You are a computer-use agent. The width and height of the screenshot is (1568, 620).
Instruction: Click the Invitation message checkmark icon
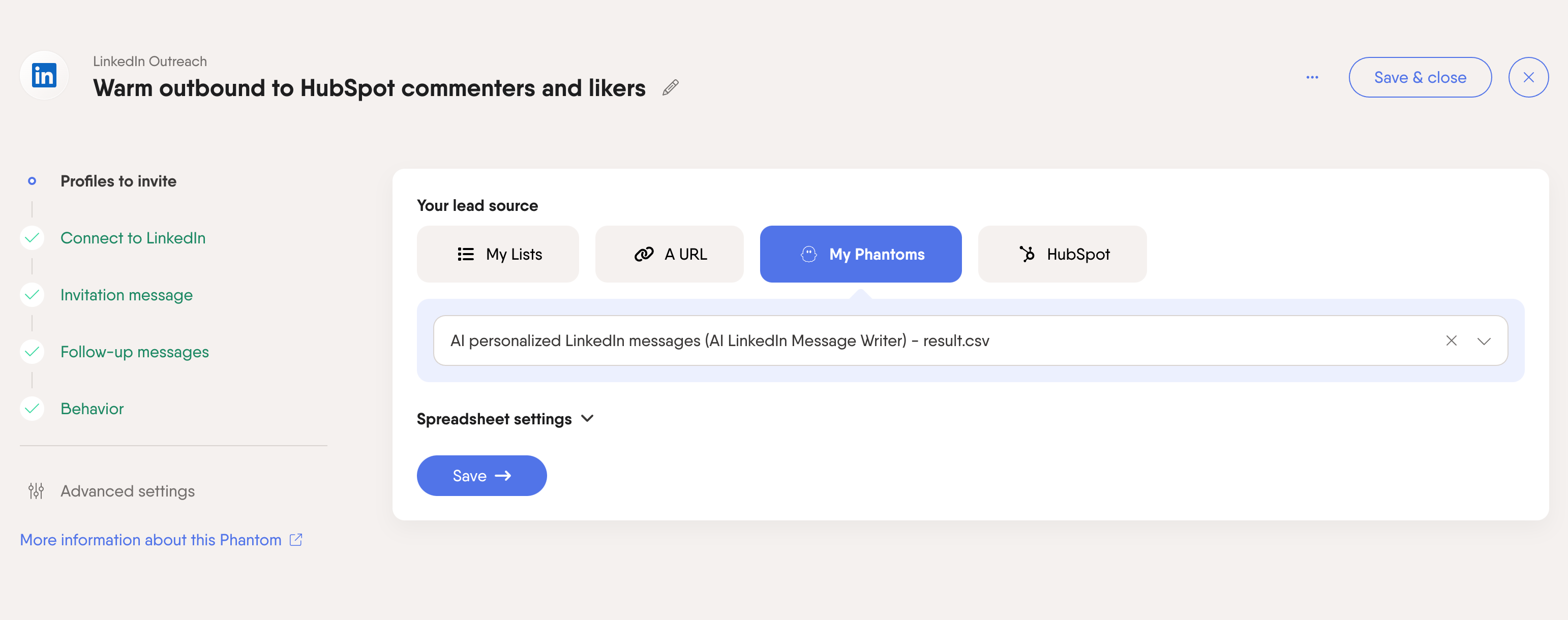pyautogui.click(x=32, y=295)
